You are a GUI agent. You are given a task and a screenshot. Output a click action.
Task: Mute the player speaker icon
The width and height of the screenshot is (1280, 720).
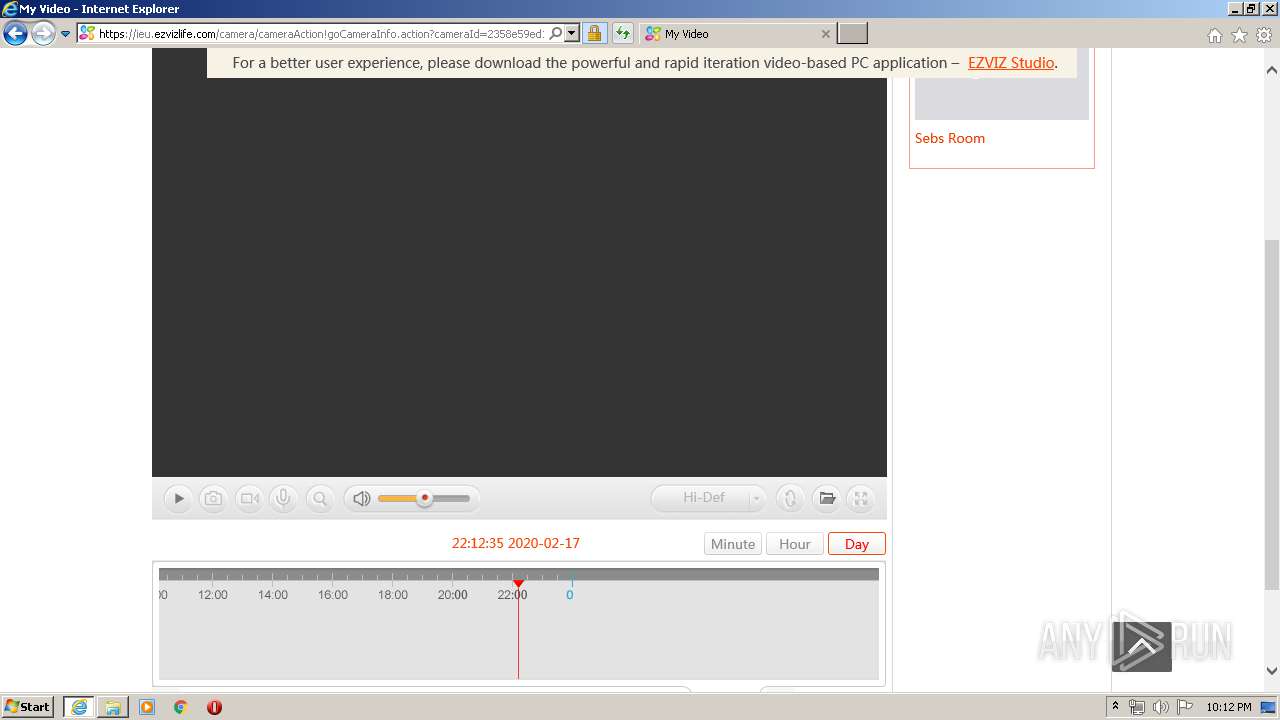pos(362,498)
